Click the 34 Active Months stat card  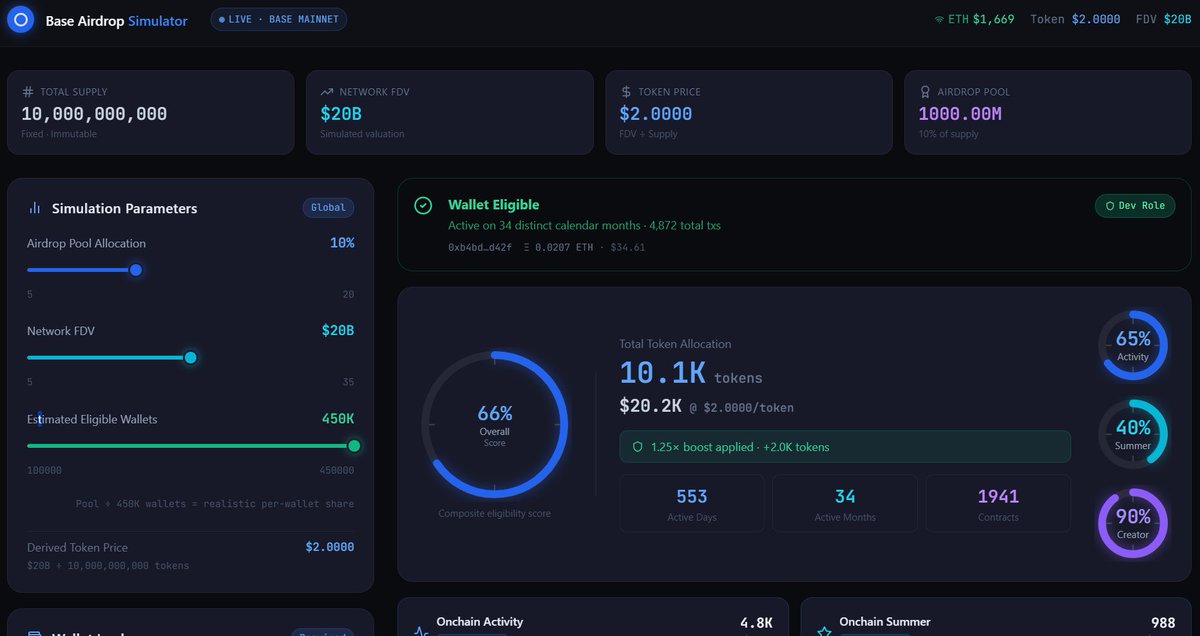pos(845,503)
